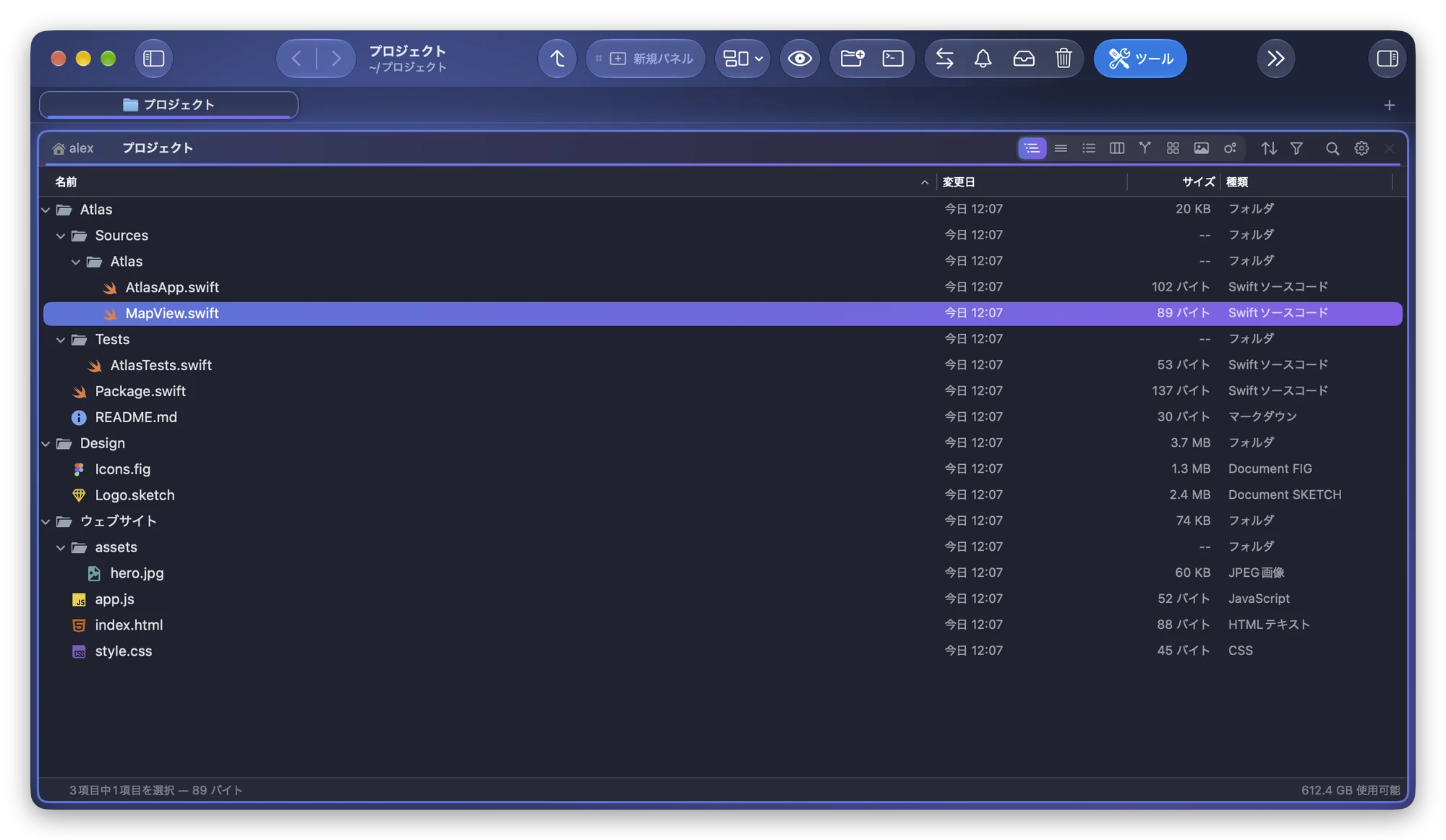Collapse the assets folder
1446x840 pixels.
click(61, 548)
